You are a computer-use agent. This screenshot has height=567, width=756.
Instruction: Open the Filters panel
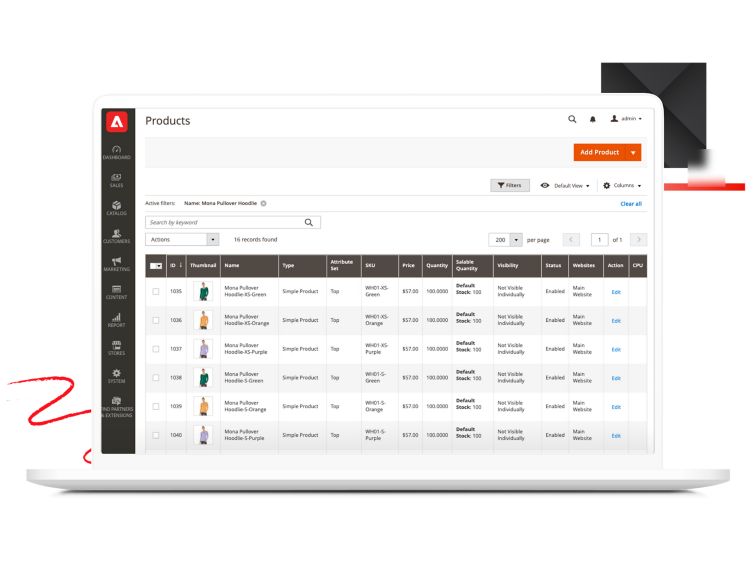point(510,185)
